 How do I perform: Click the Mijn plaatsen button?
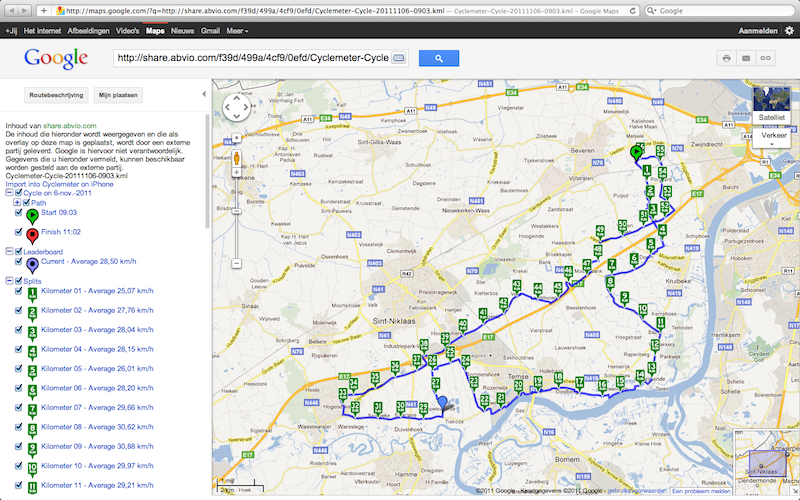click(x=118, y=95)
